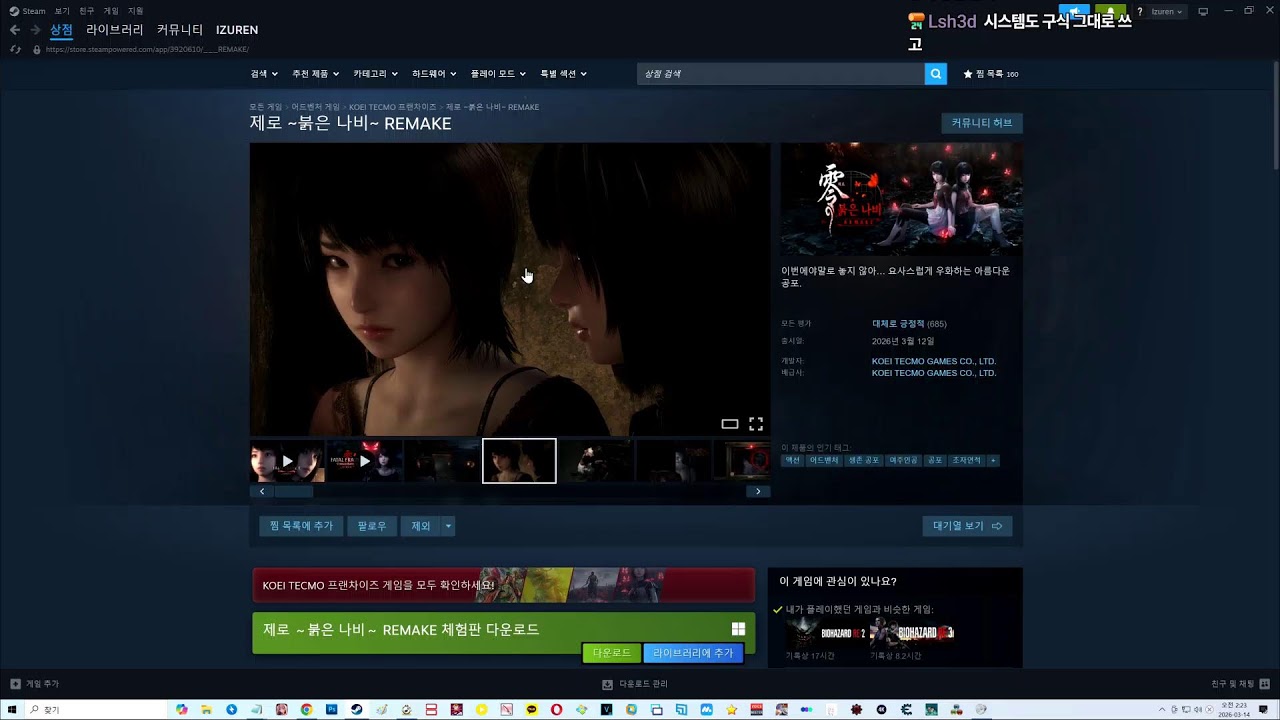Click the 제외 button
The height and width of the screenshot is (720, 1280).
click(x=421, y=526)
